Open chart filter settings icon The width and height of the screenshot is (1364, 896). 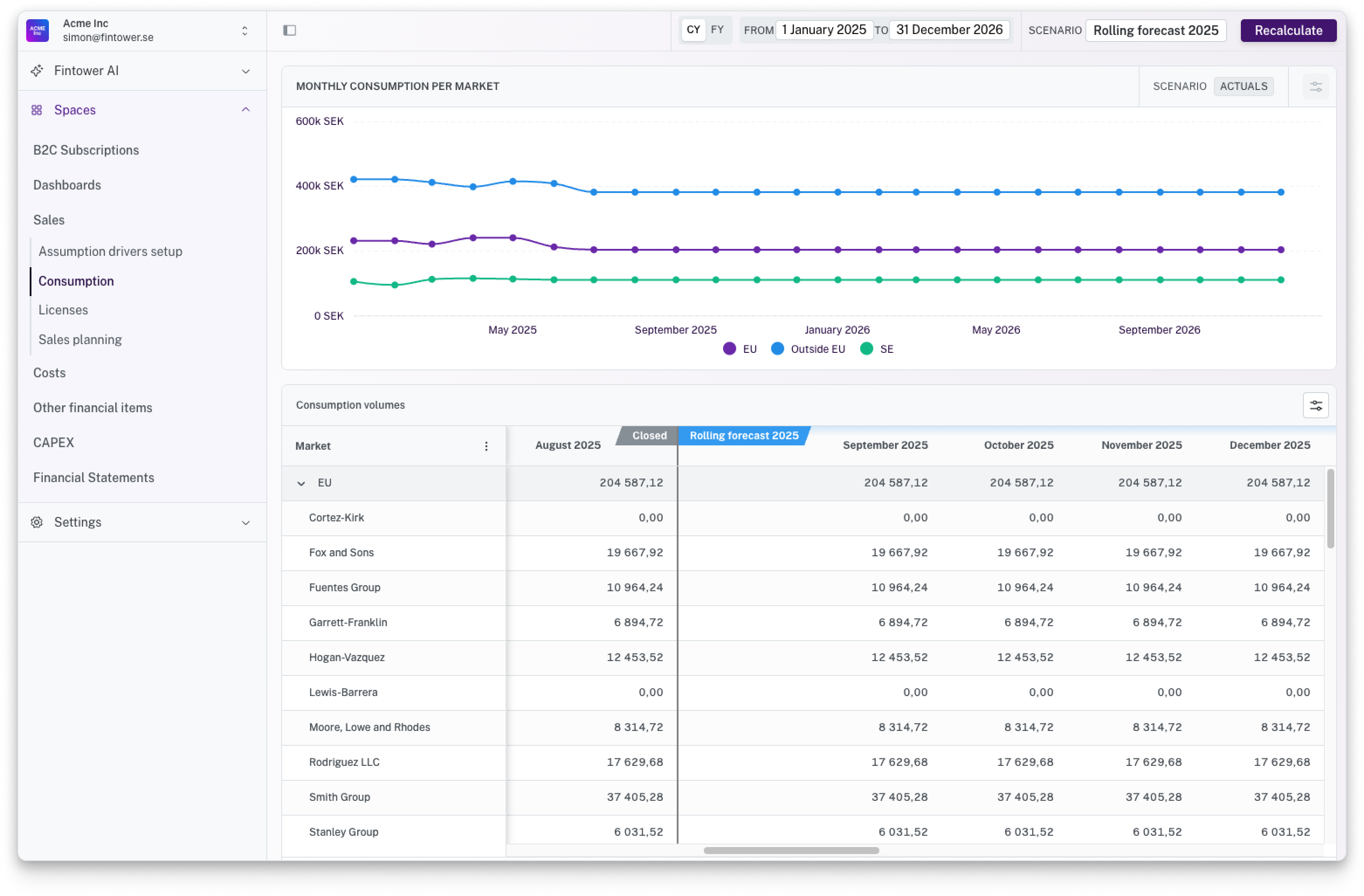[x=1316, y=86]
